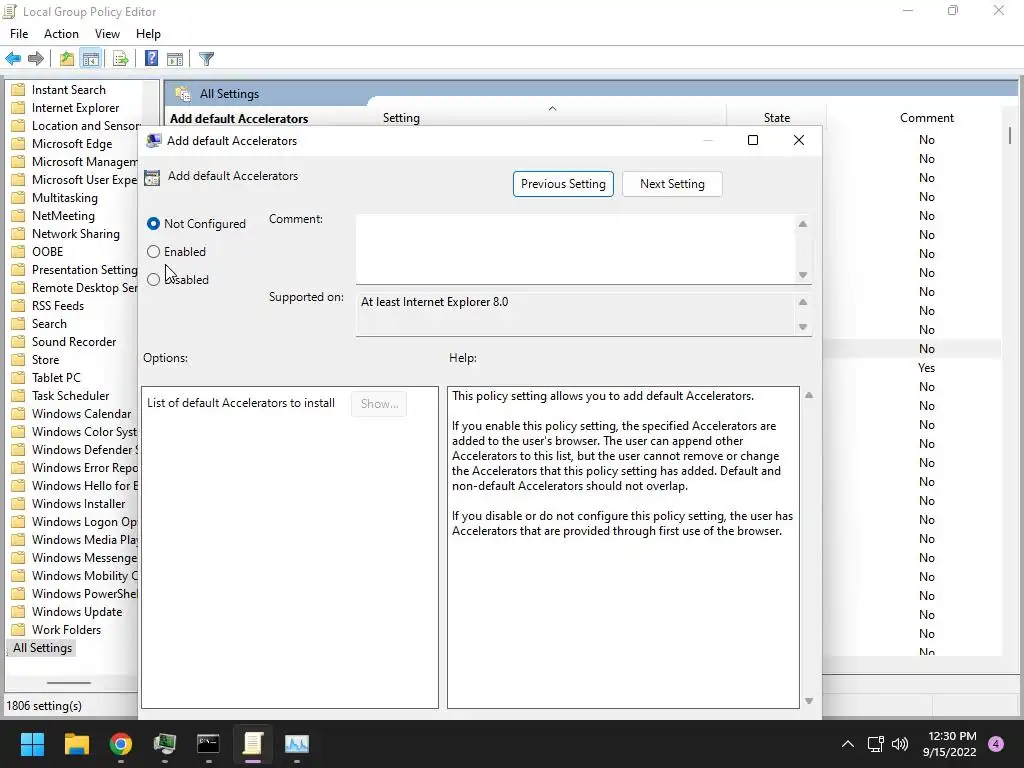Click Comment box scroll up arrow
The image size is (1024, 768).
[x=803, y=224]
